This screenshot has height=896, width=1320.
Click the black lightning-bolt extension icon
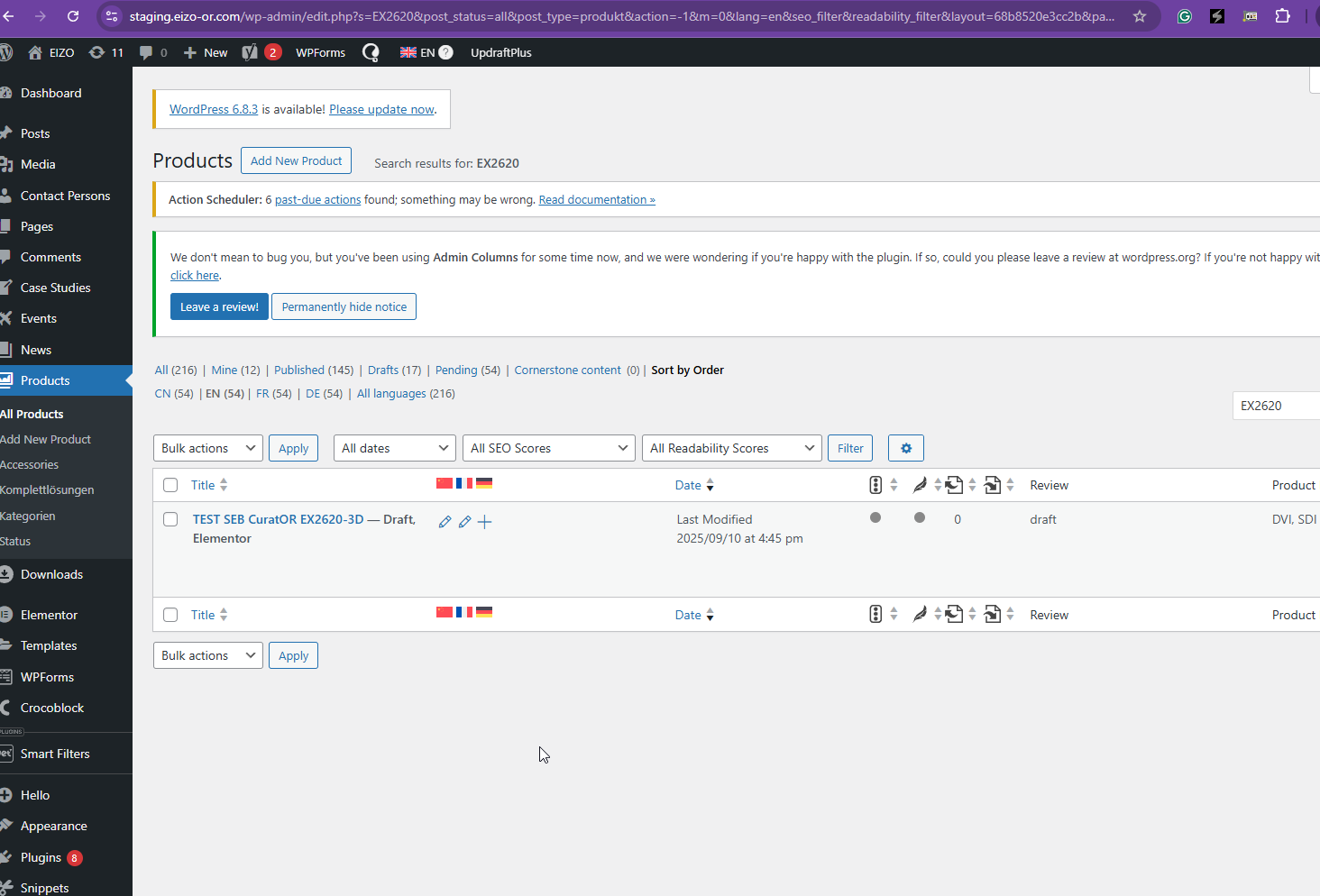[x=1217, y=16]
